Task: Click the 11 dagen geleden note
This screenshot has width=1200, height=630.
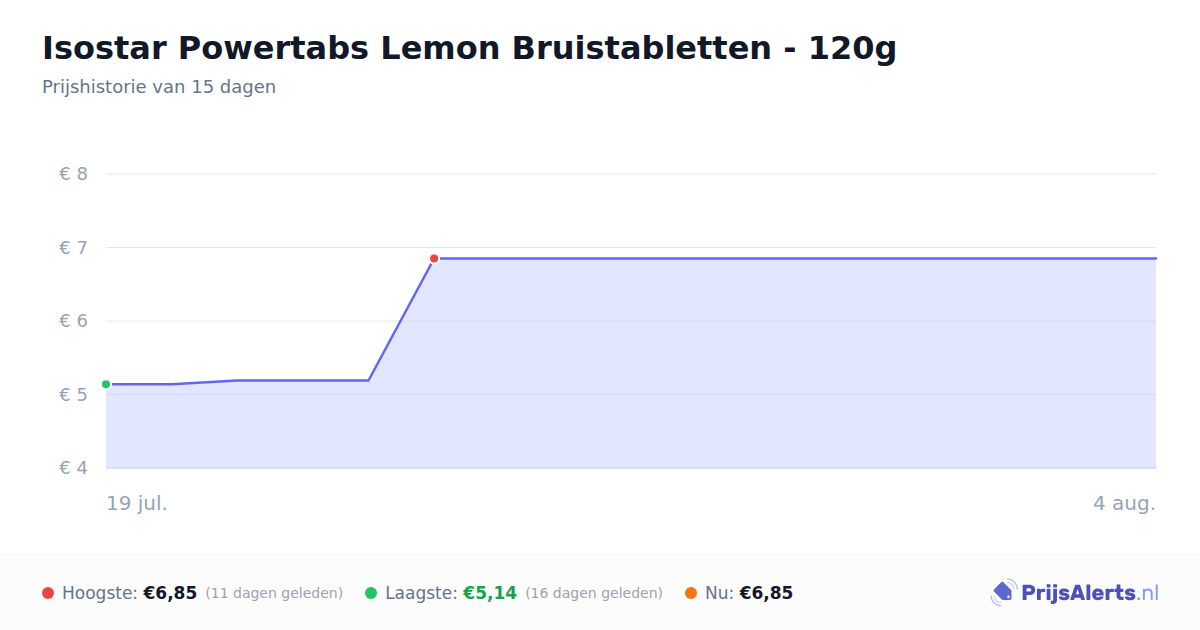Action: click(274, 593)
